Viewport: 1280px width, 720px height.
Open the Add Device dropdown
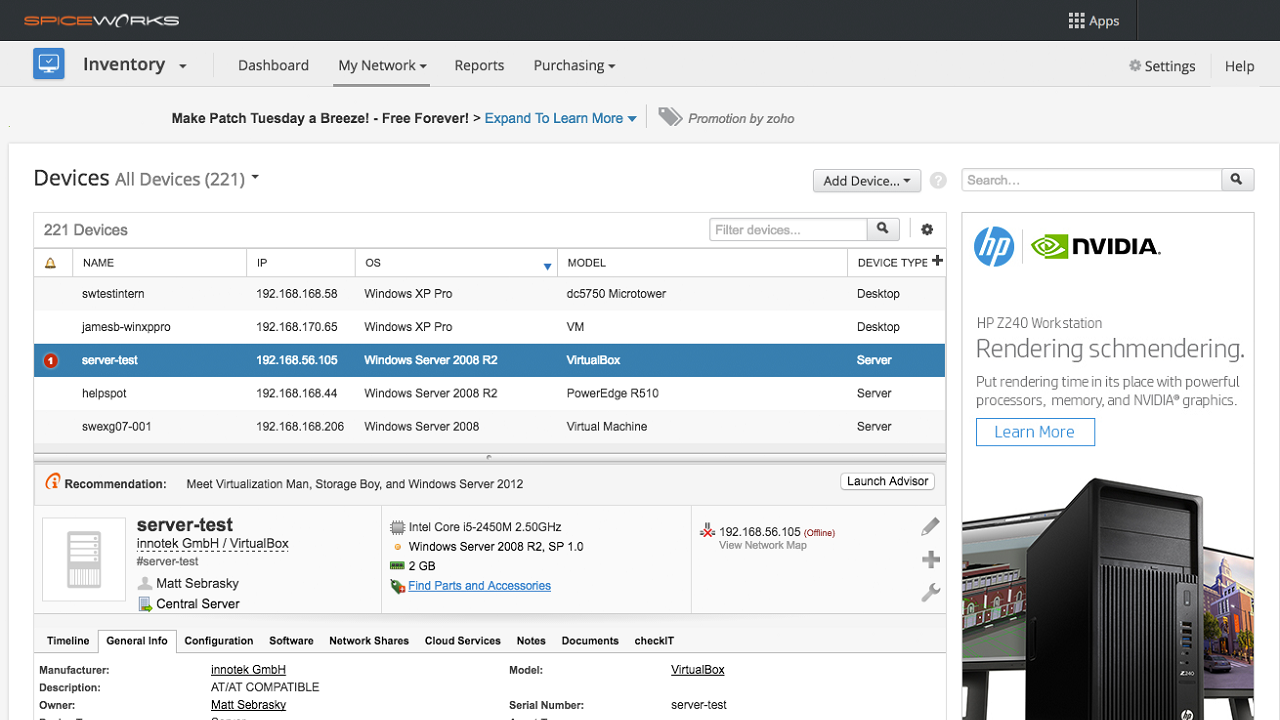[x=866, y=181]
